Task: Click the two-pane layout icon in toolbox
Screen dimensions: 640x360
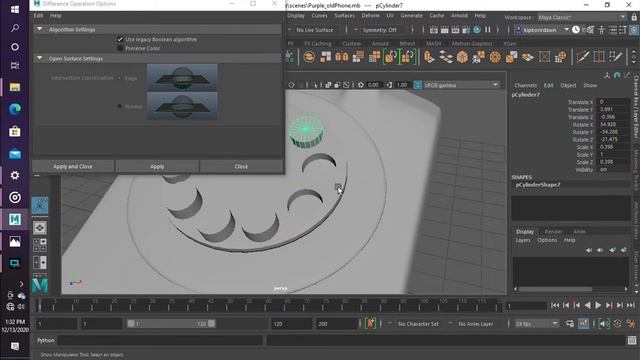Action: click(x=40, y=262)
